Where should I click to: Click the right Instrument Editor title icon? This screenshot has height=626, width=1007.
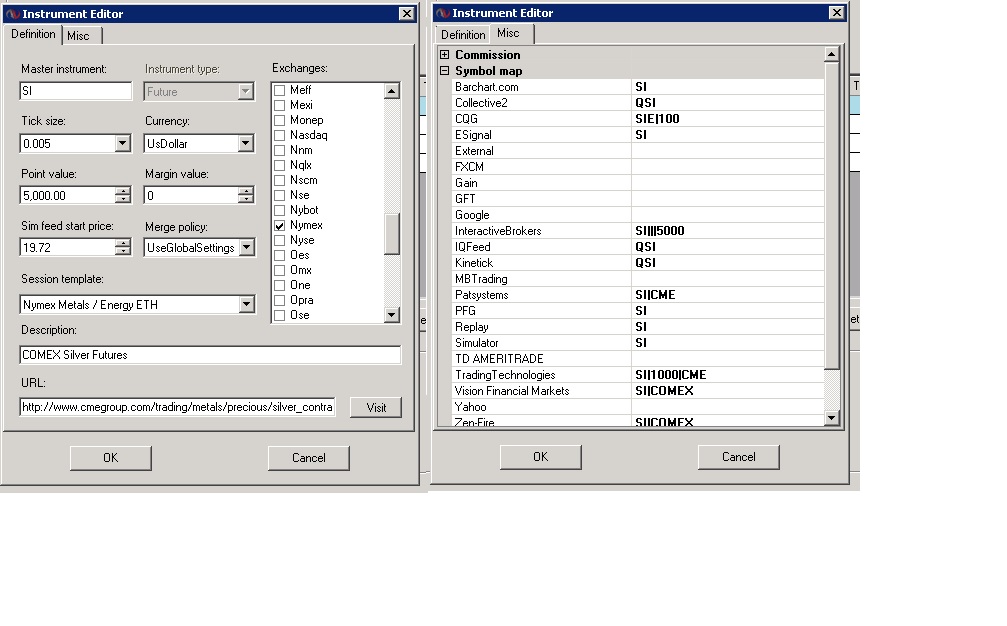[442, 13]
